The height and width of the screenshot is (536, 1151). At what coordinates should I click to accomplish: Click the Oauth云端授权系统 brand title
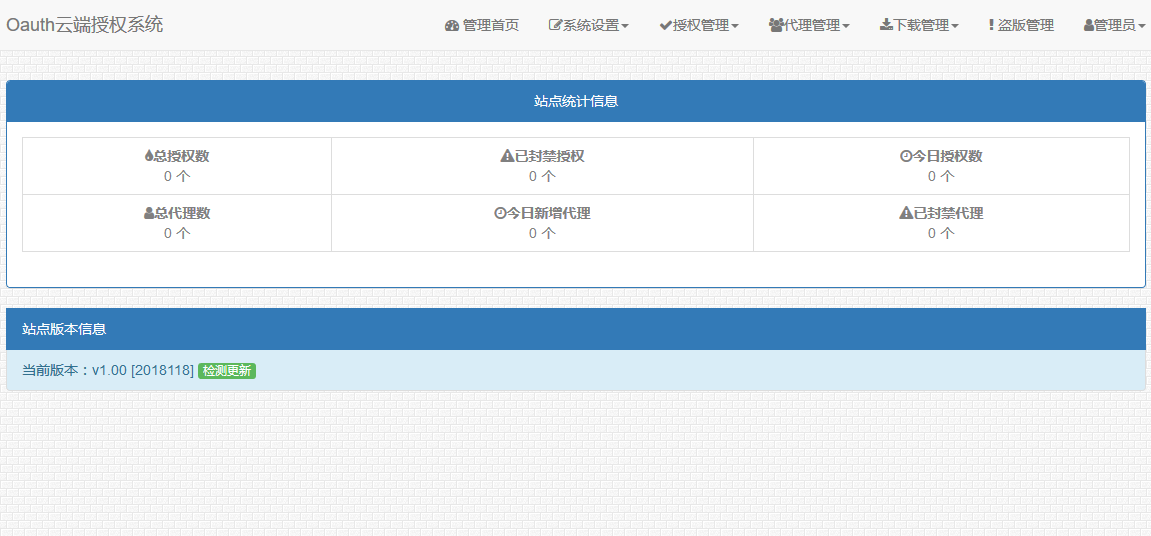(85, 25)
